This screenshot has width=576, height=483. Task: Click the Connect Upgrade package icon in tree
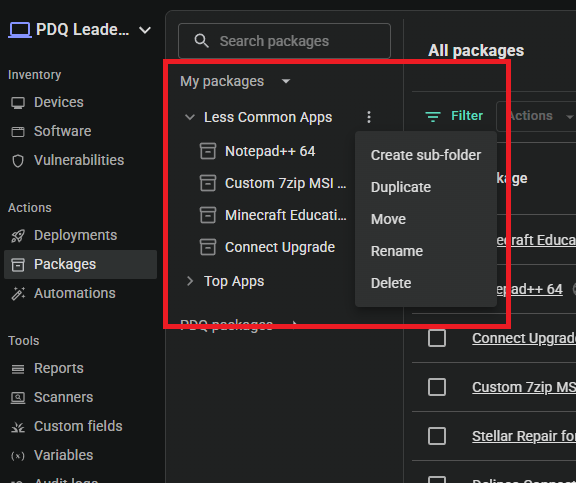click(208, 247)
